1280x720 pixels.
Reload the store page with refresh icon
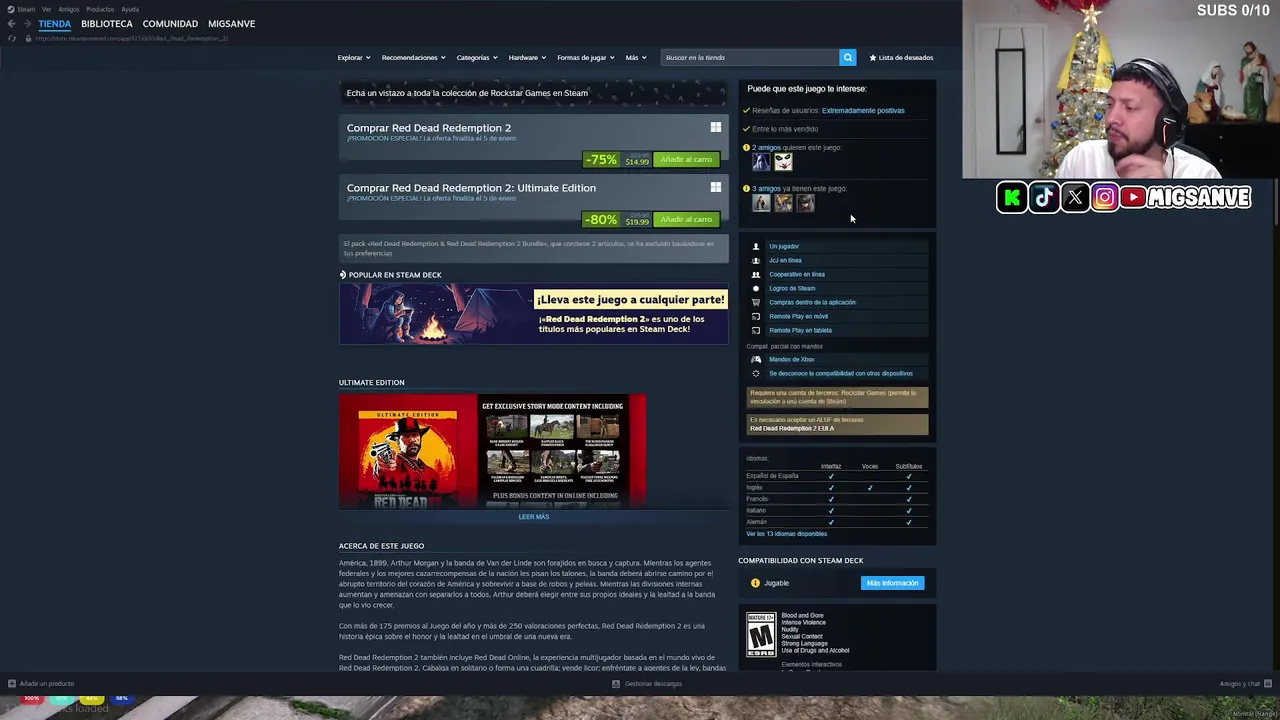(11, 38)
